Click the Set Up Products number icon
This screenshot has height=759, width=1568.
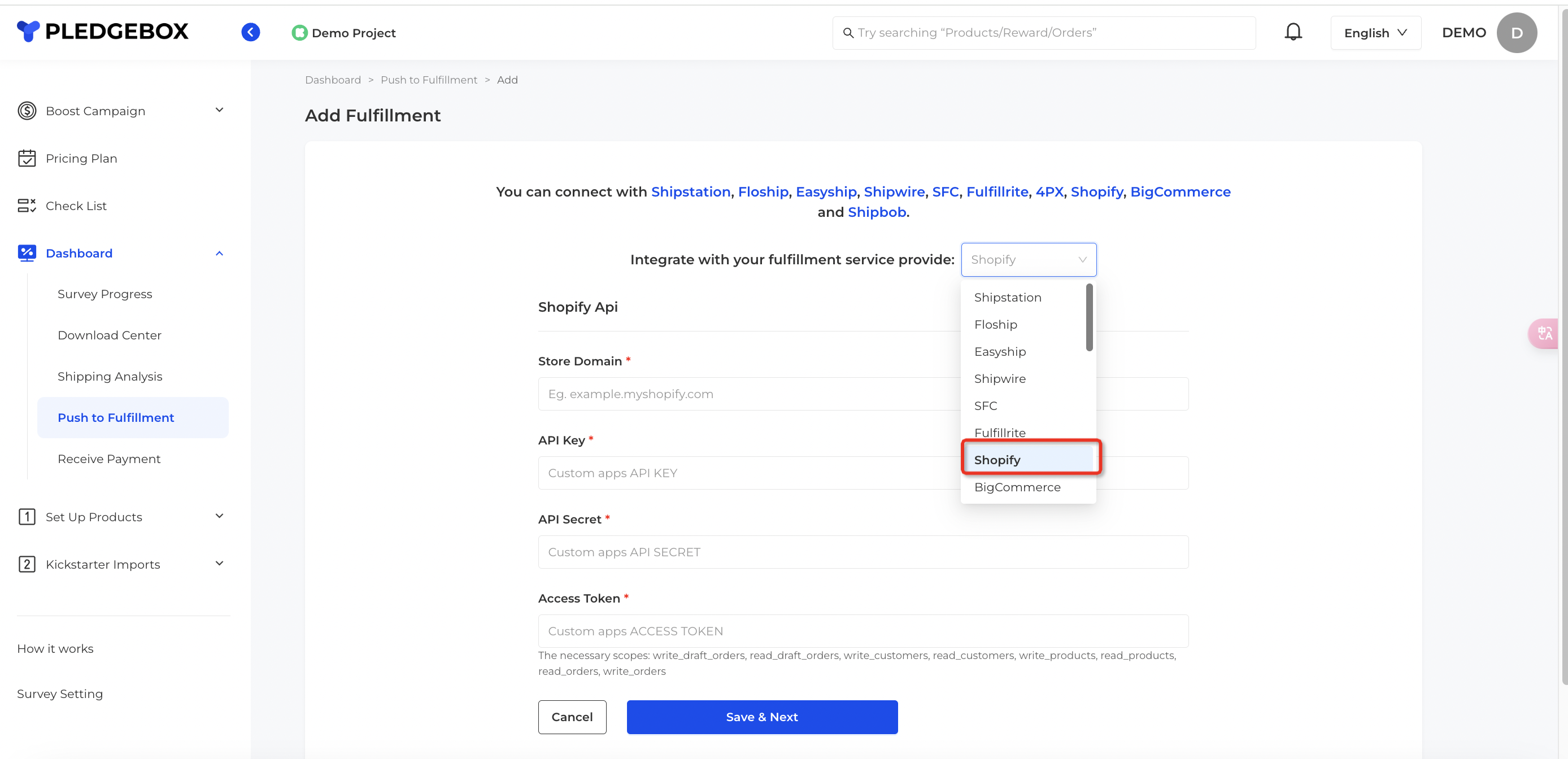[27, 517]
